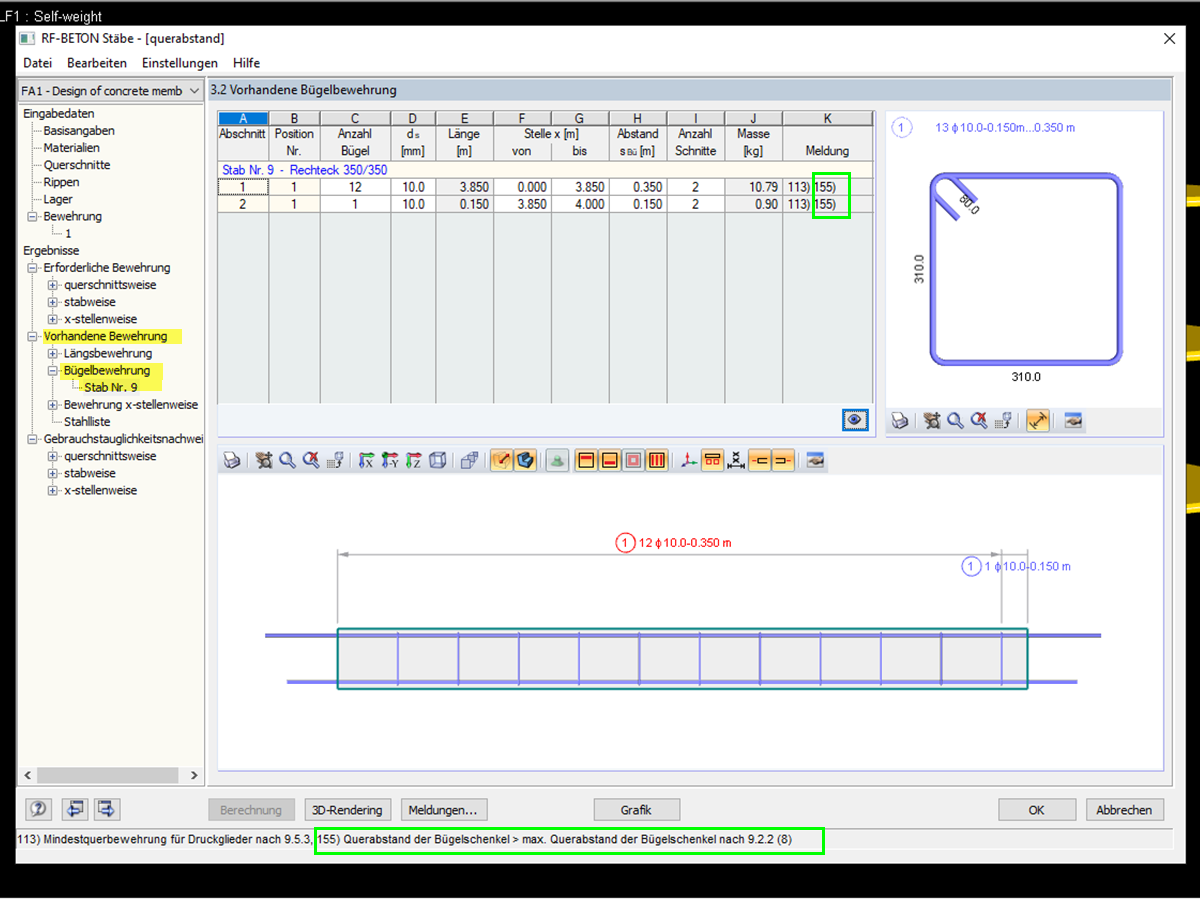Toggle the eye view-mode button below the table
The height and width of the screenshot is (900, 1200).
(x=855, y=421)
